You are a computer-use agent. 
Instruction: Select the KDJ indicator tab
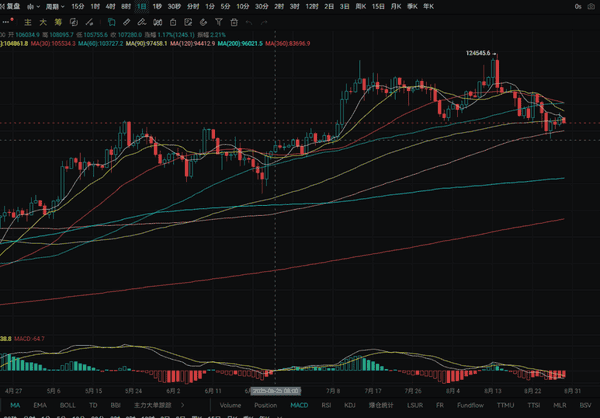coord(350,406)
